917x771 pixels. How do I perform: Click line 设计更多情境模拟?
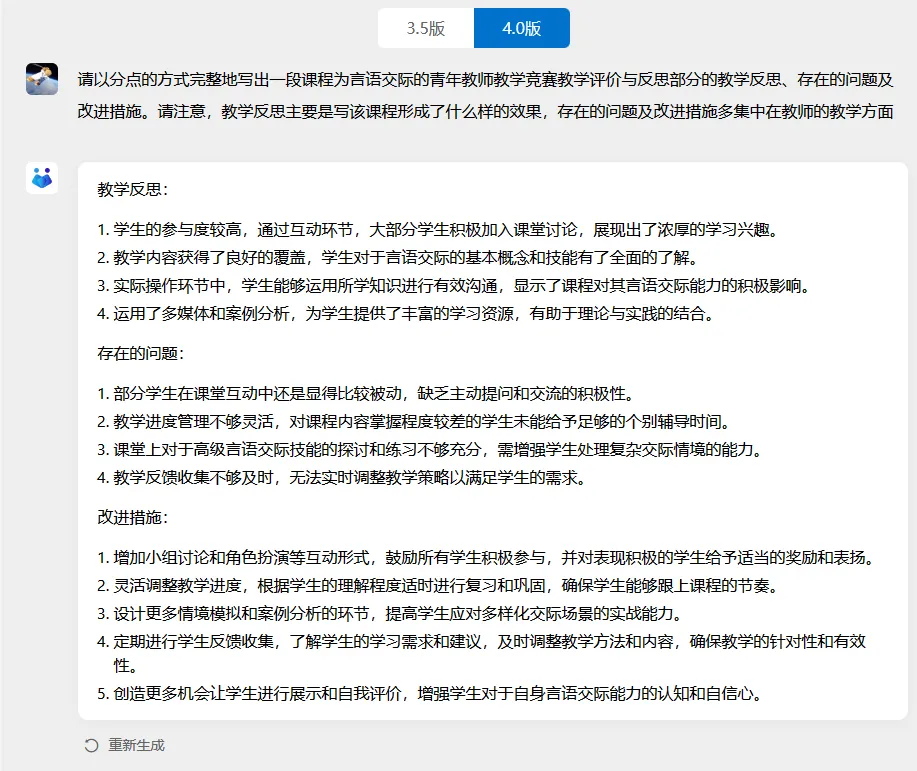pos(391,614)
